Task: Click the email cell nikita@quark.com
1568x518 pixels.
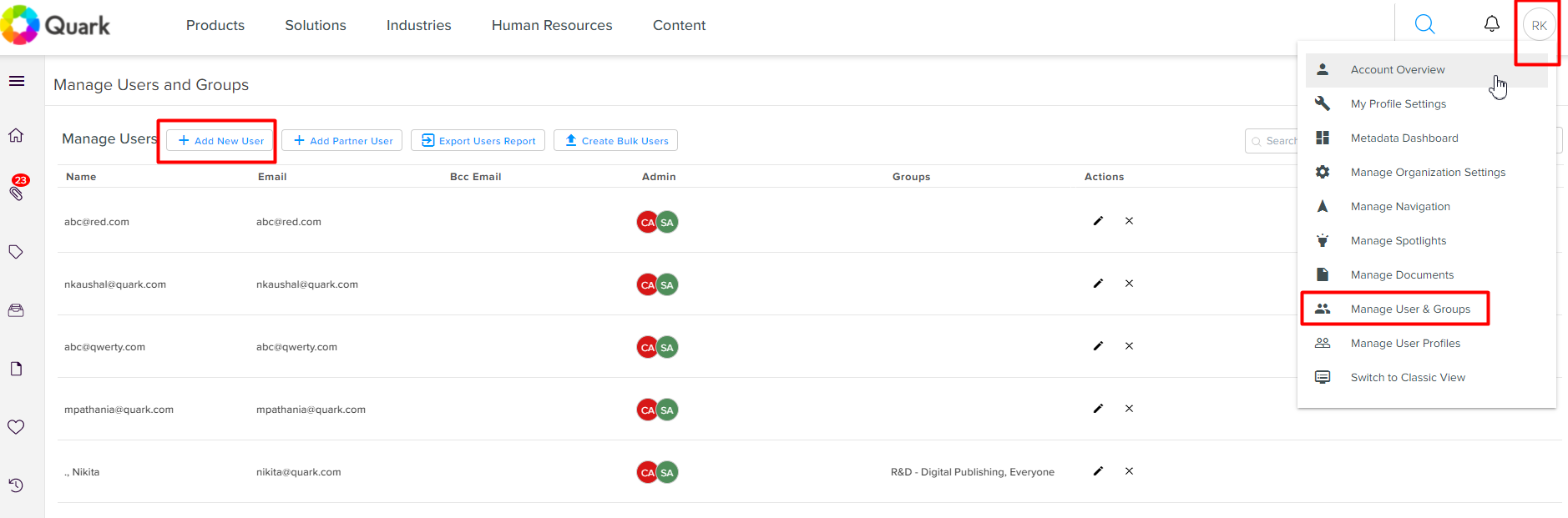Action: [x=298, y=472]
